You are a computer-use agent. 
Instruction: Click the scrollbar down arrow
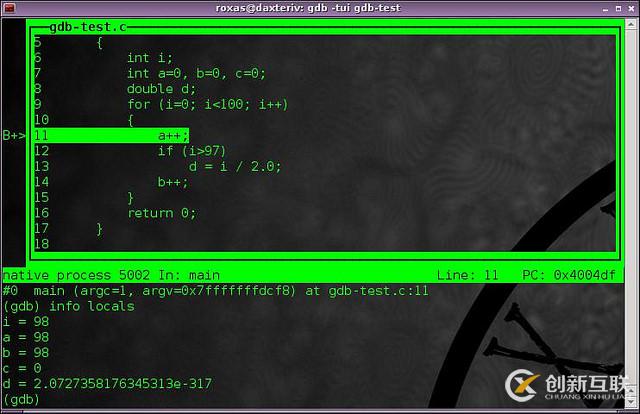tap(631, 402)
